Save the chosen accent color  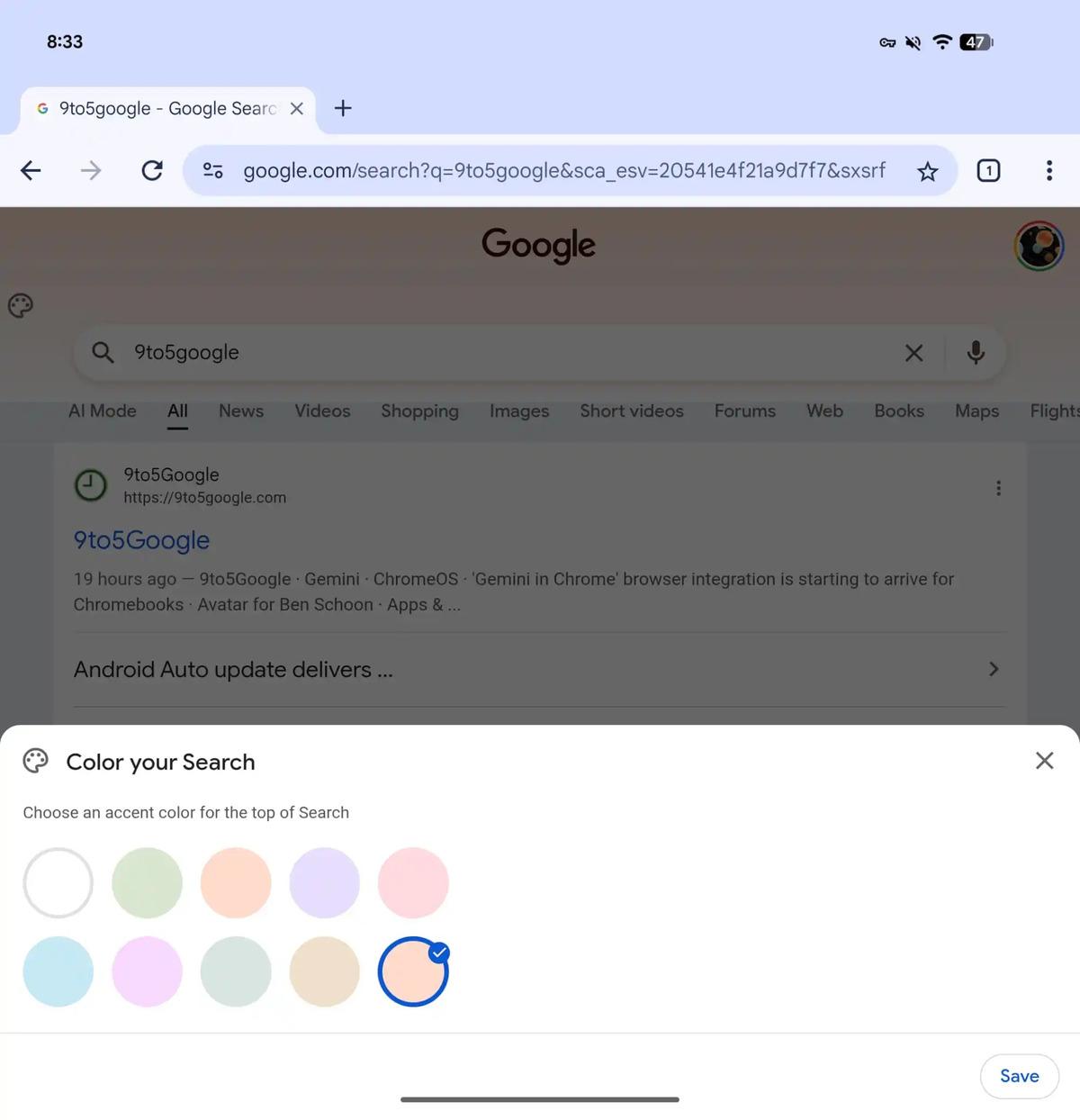1019,1077
